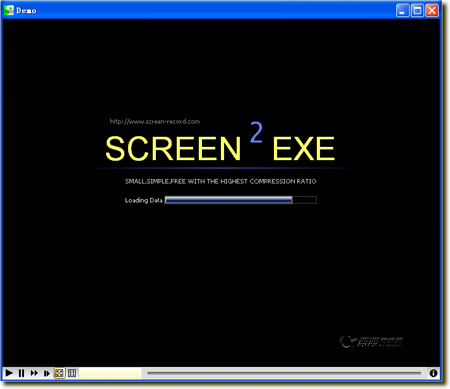Open the Demo window system menu icon

[x=9, y=10]
